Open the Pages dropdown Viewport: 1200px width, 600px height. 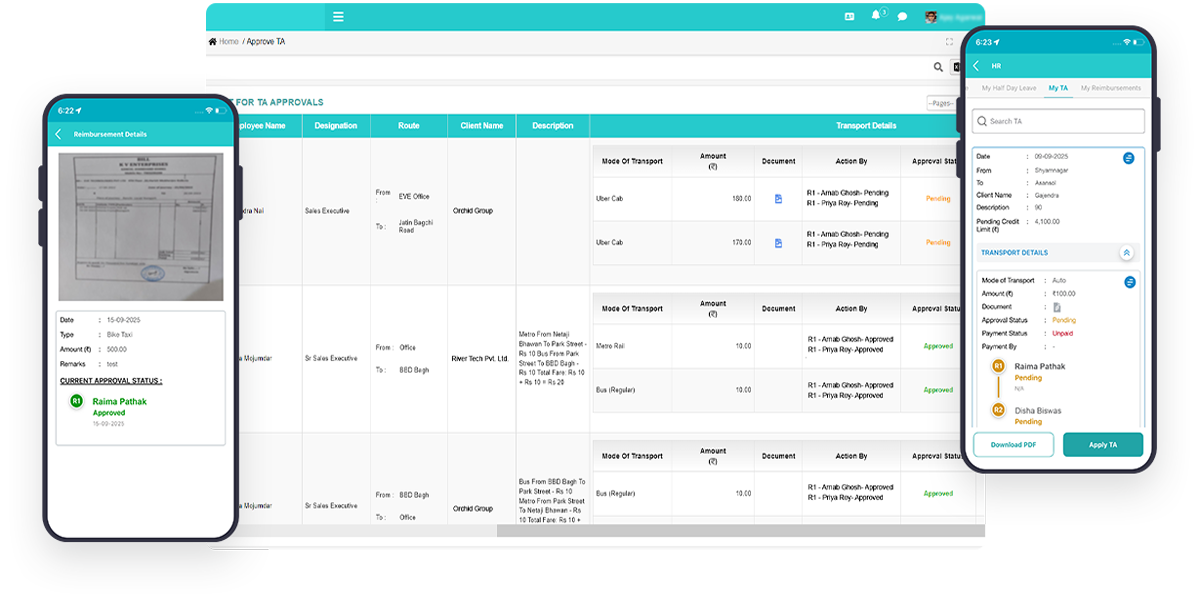click(943, 103)
